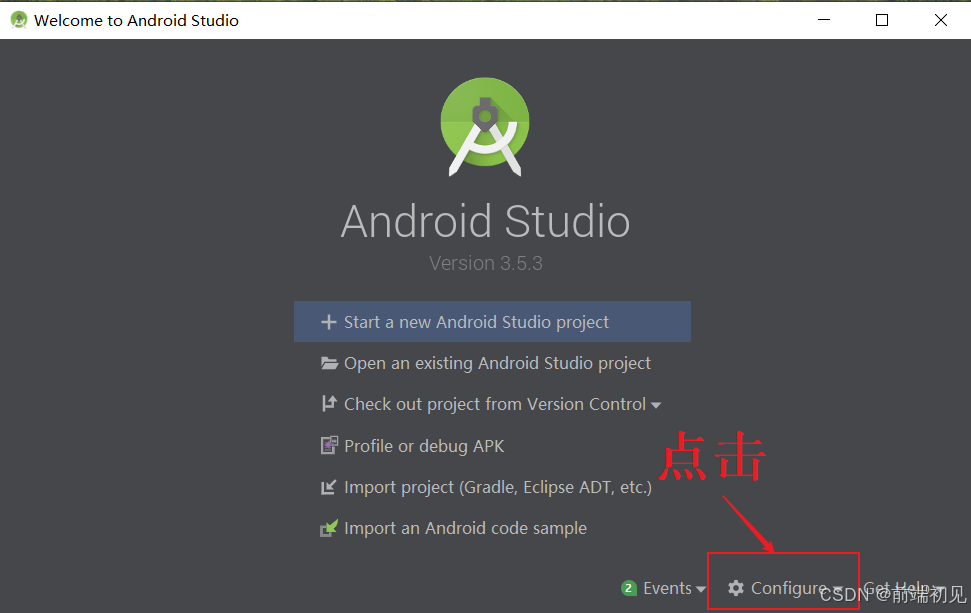Click the Profile or debug APK icon
This screenshot has width=971, height=613.
(x=329, y=445)
